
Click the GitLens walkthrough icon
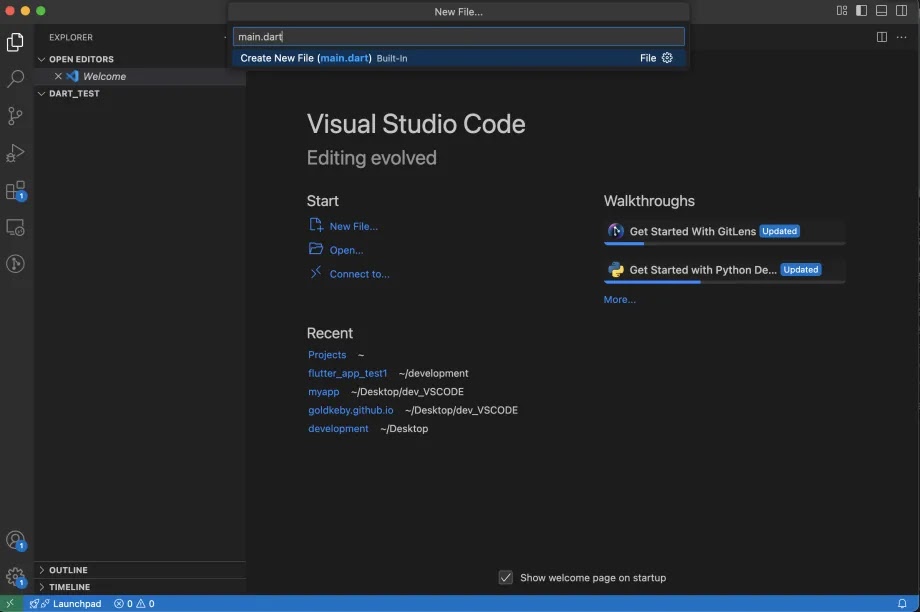615,231
